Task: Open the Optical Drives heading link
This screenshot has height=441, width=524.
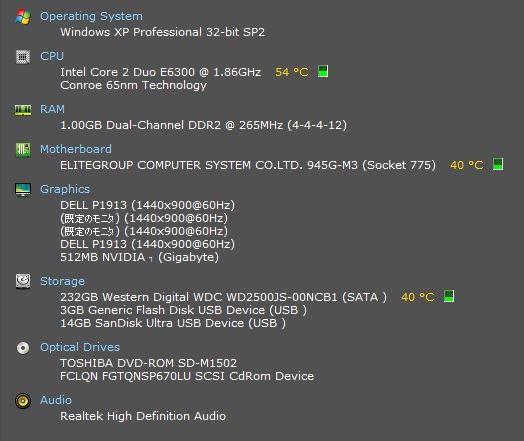Action: (x=80, y=347)
